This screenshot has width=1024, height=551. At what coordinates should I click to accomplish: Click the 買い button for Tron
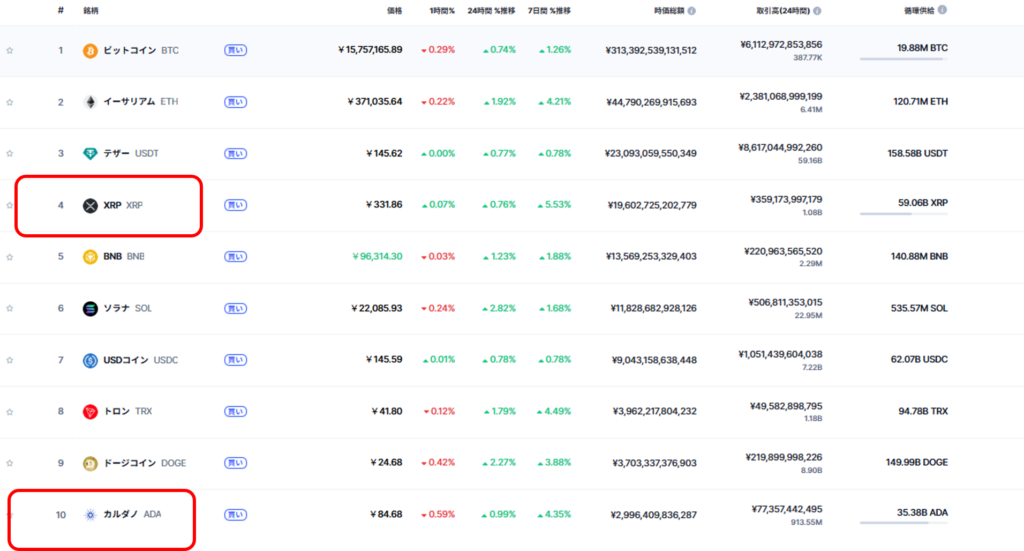tap(236, 411)
